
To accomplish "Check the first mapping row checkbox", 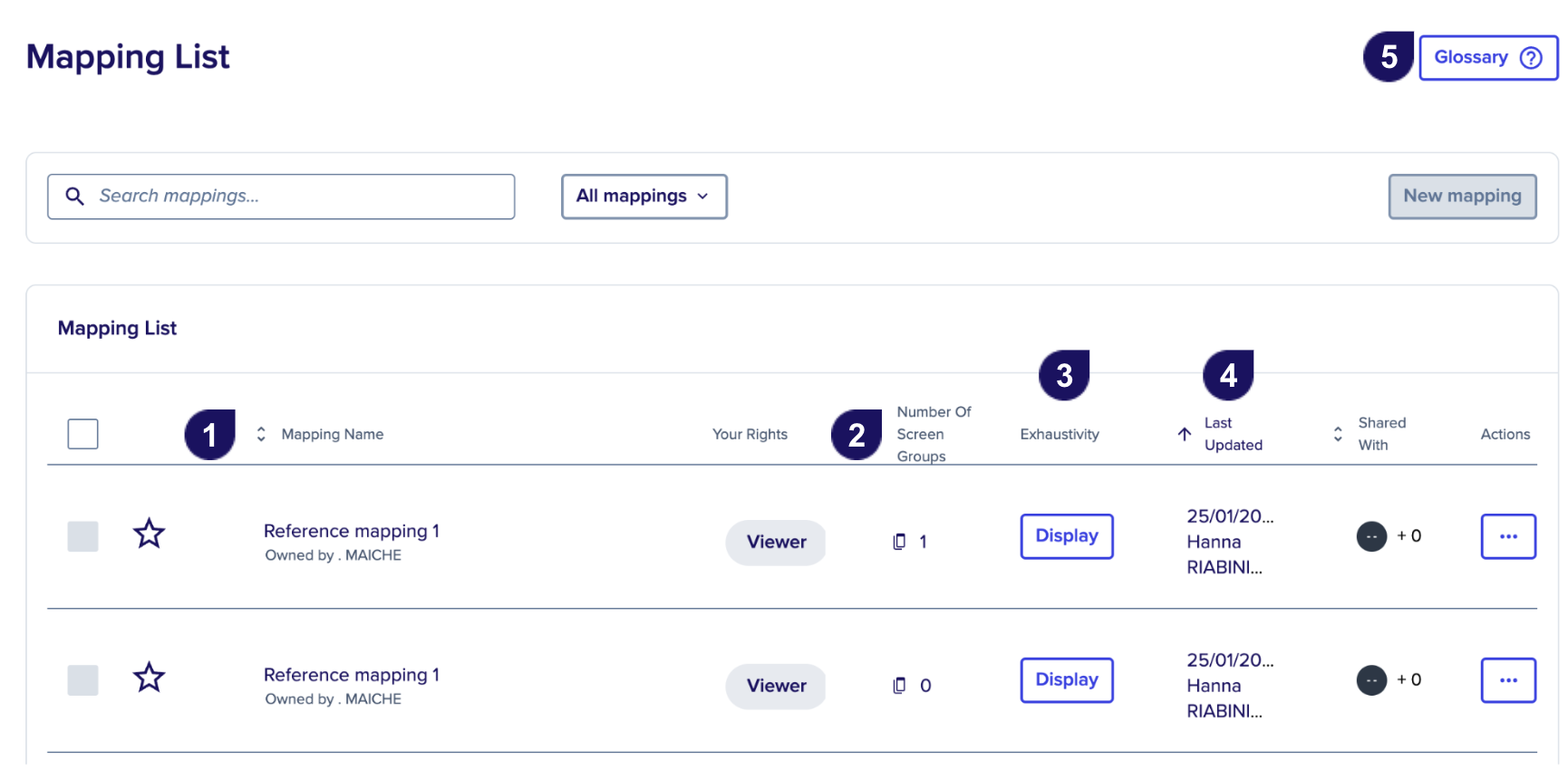I will 82,536.
